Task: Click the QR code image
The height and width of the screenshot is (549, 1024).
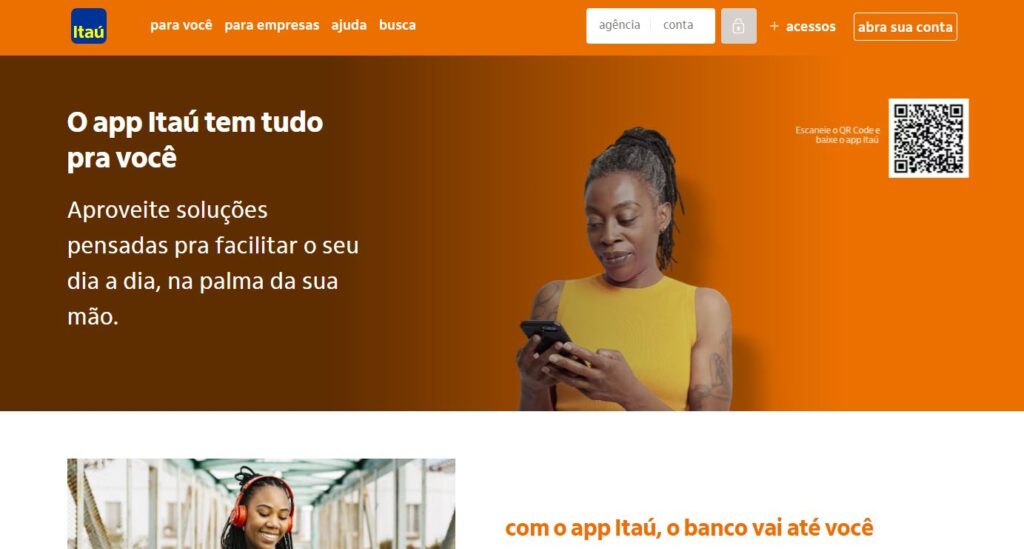Action: [x=928, y=138]
